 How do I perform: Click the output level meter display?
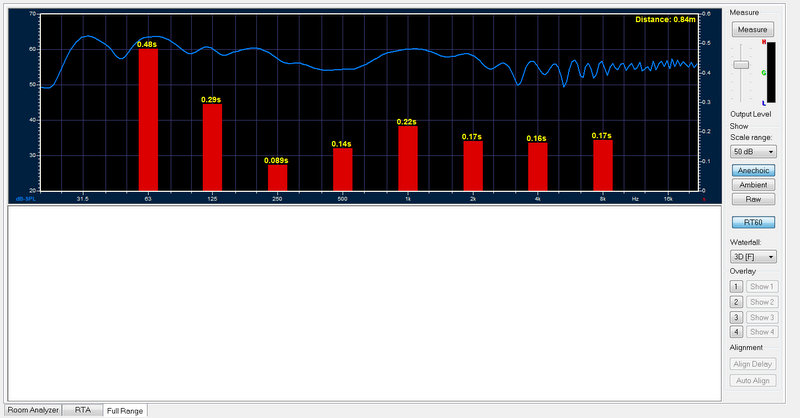point(770,72)
